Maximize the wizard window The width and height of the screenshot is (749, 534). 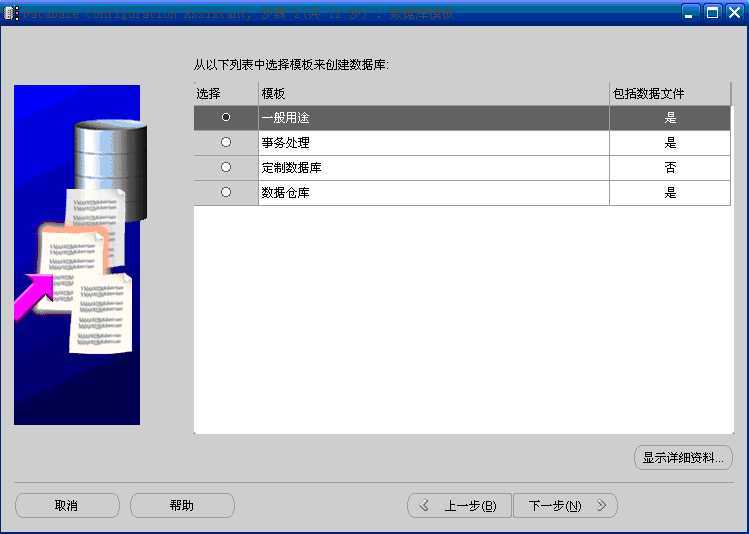[x=712, y=12]
